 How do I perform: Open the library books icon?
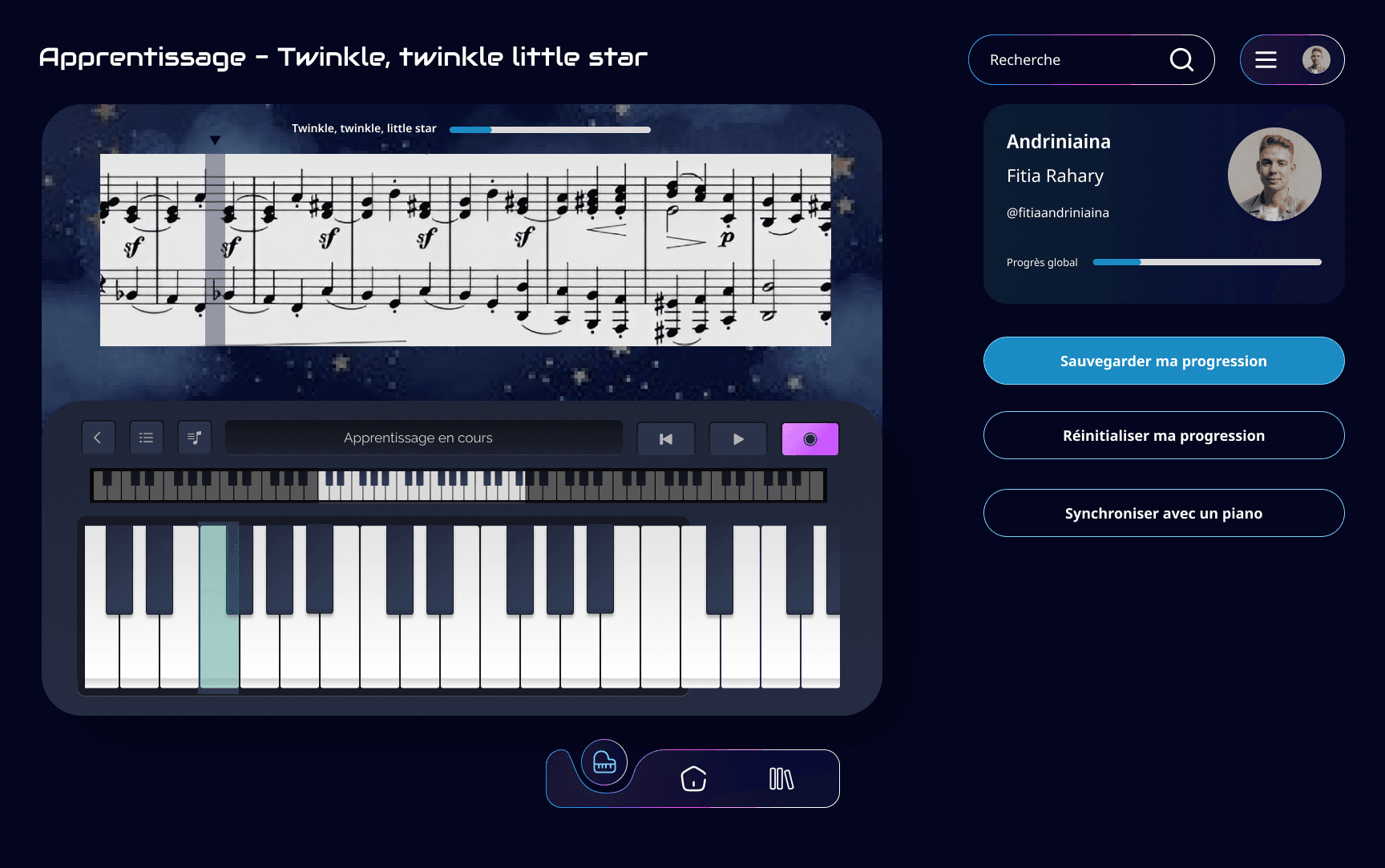click(781, 778)
